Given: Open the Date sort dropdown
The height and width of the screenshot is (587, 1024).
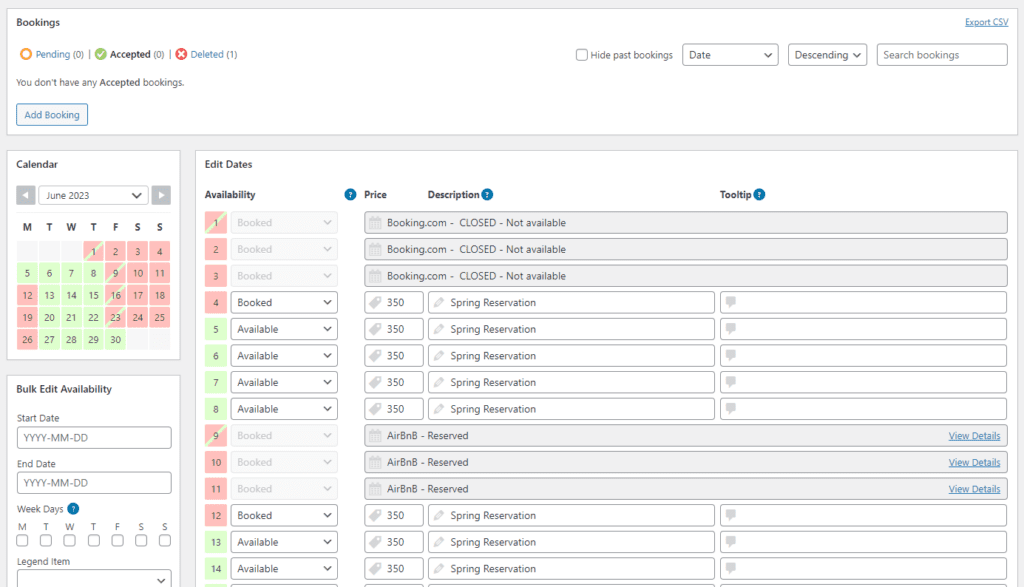Looking at the screenshot, I should pos(730,55).
